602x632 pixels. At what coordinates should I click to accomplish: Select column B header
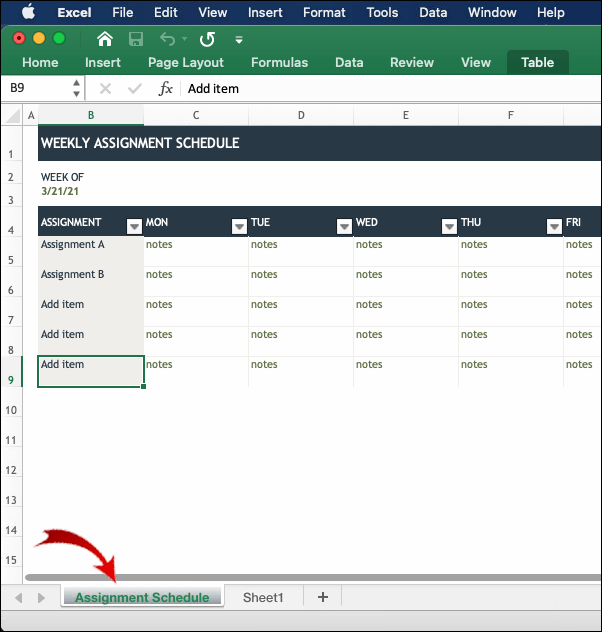tap(91, 115)
